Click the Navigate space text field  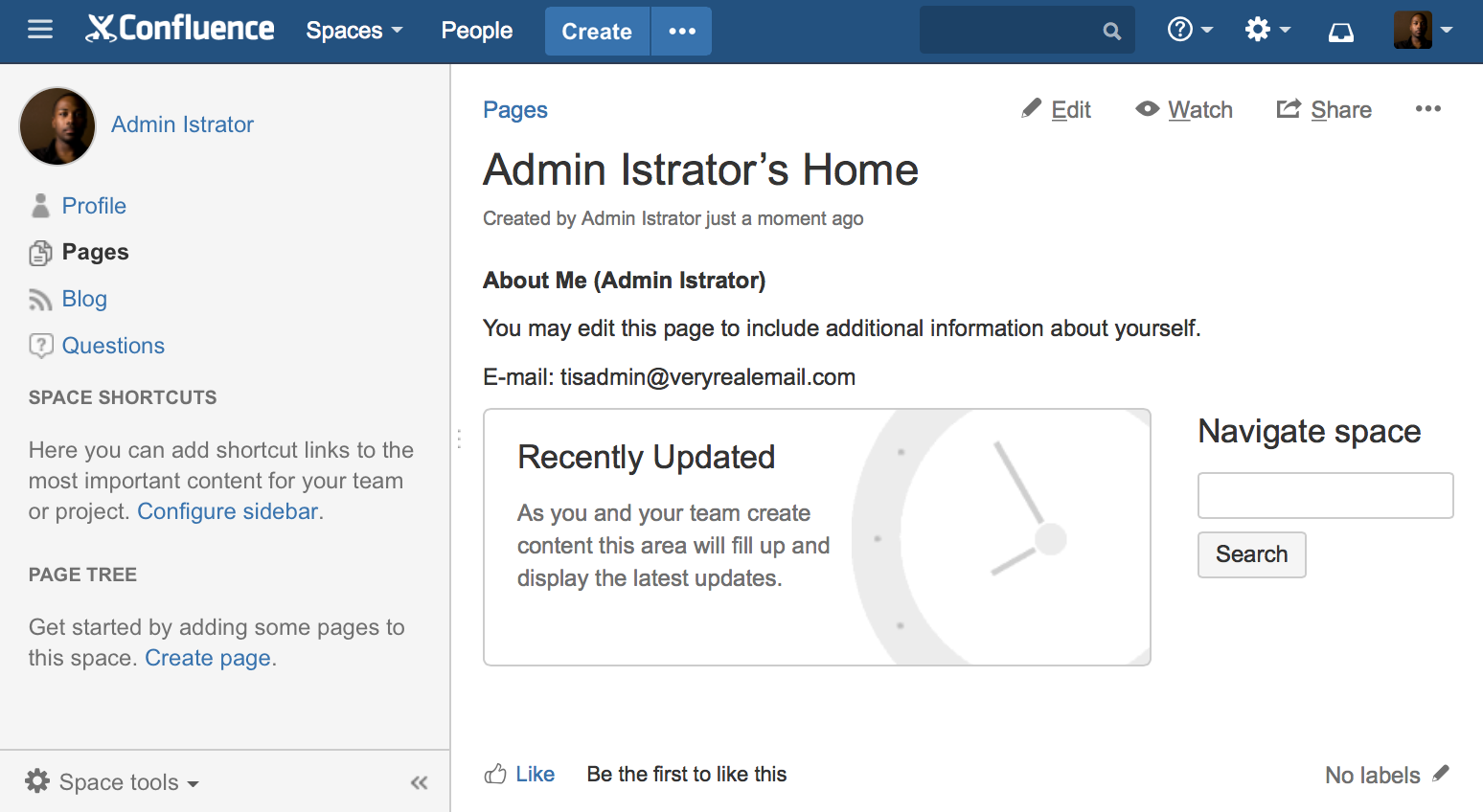click(x=1325, y=495)
